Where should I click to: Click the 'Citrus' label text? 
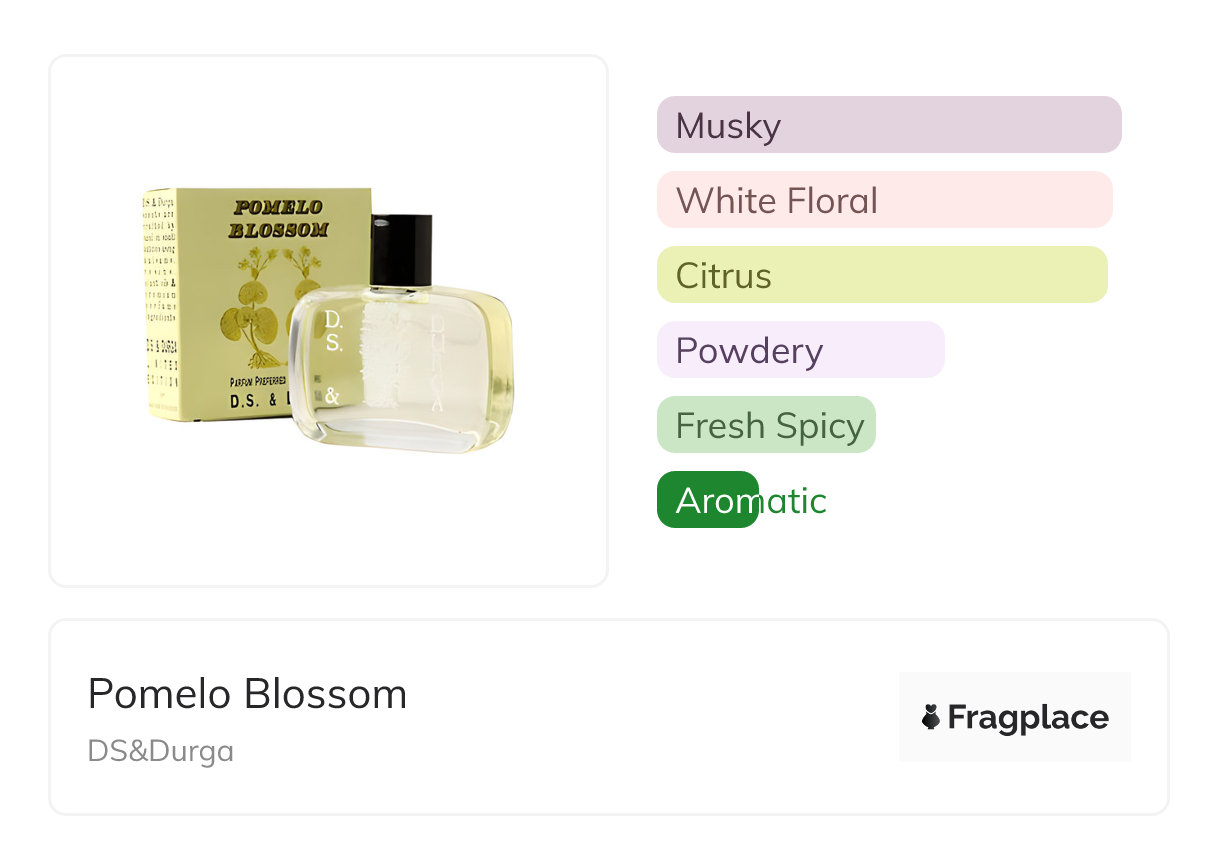pos(723,276)
